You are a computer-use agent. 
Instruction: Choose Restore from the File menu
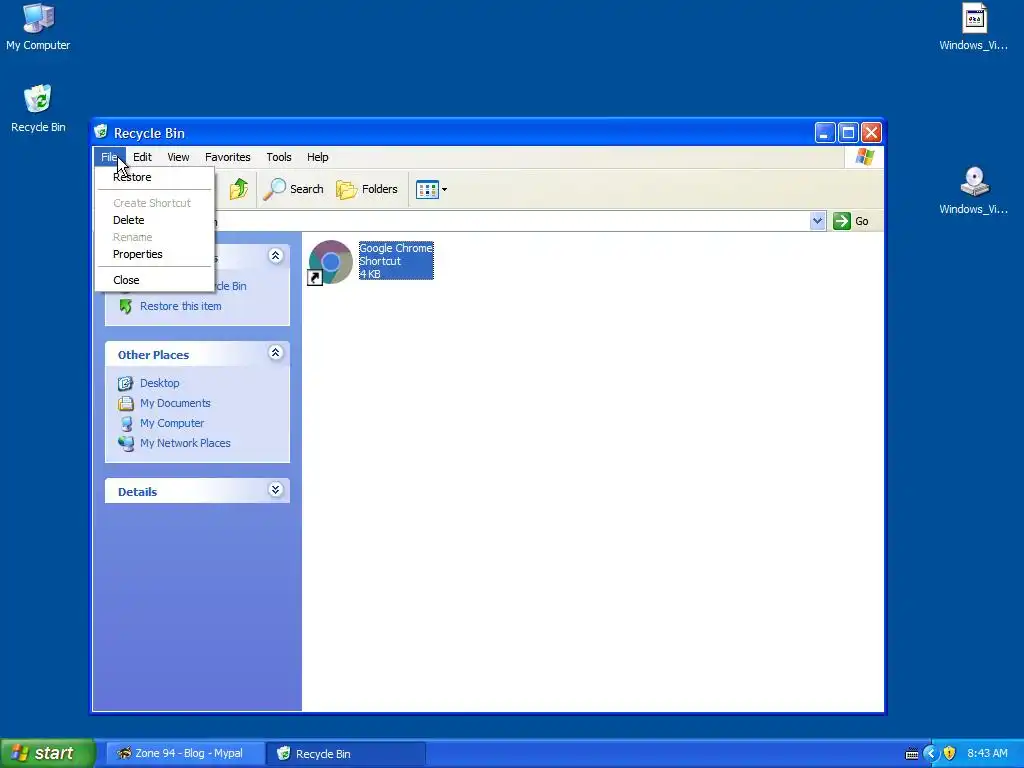(155, 177)
